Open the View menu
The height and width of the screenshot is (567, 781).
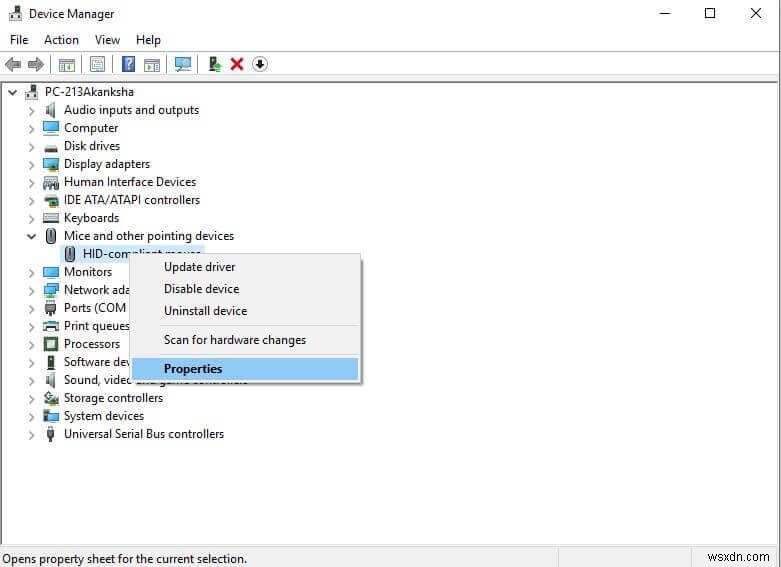tap(107, 40)
